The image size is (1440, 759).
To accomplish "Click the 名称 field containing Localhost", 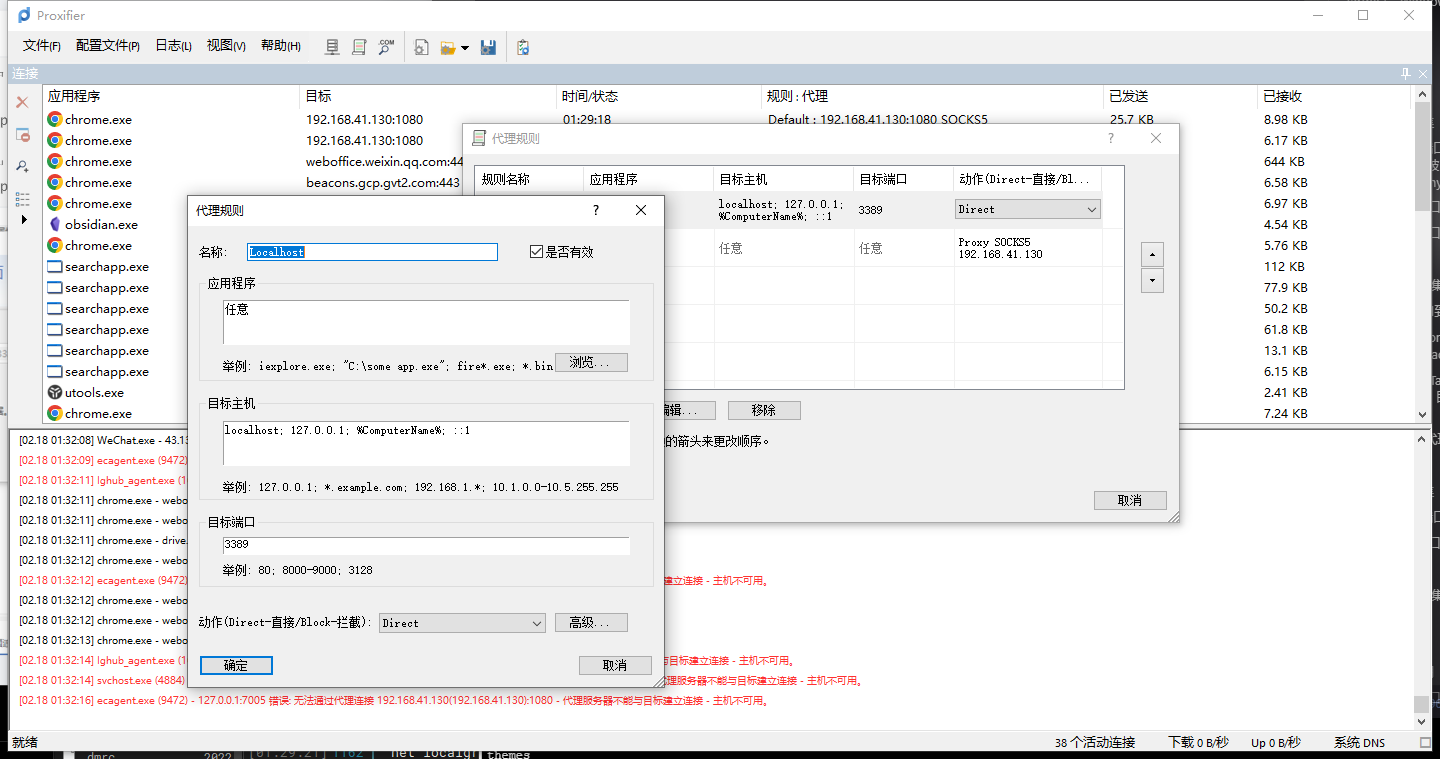I will point(372,252).
